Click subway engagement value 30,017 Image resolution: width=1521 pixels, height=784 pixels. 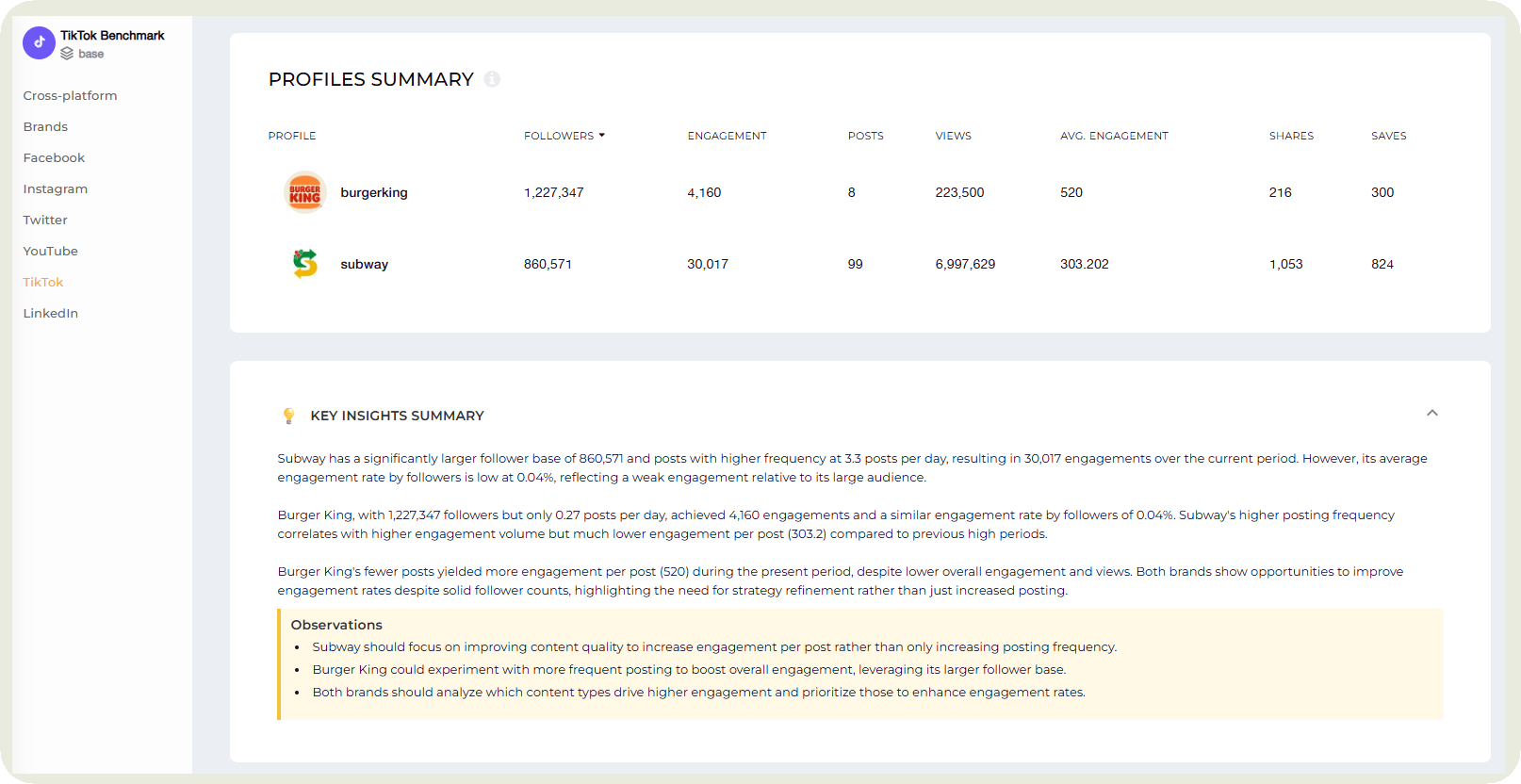coord(708,264)
